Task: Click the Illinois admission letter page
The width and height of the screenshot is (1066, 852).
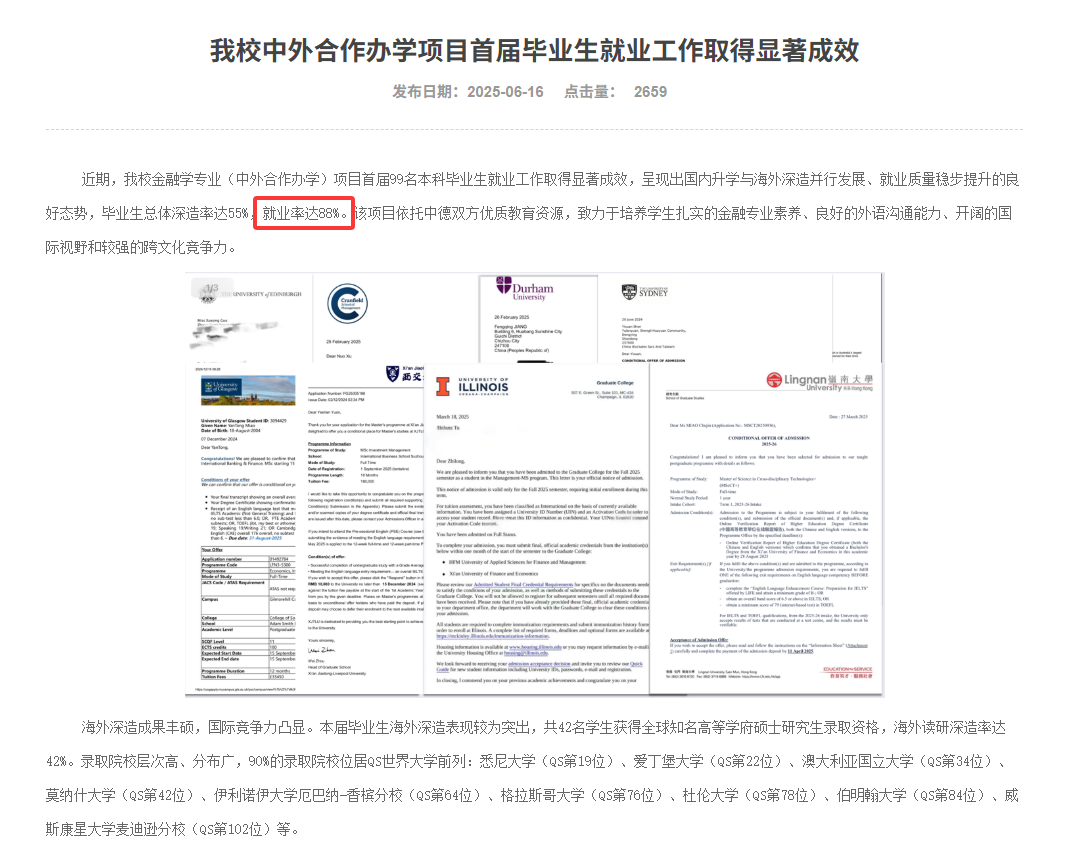Action: [x=536, y=530]
